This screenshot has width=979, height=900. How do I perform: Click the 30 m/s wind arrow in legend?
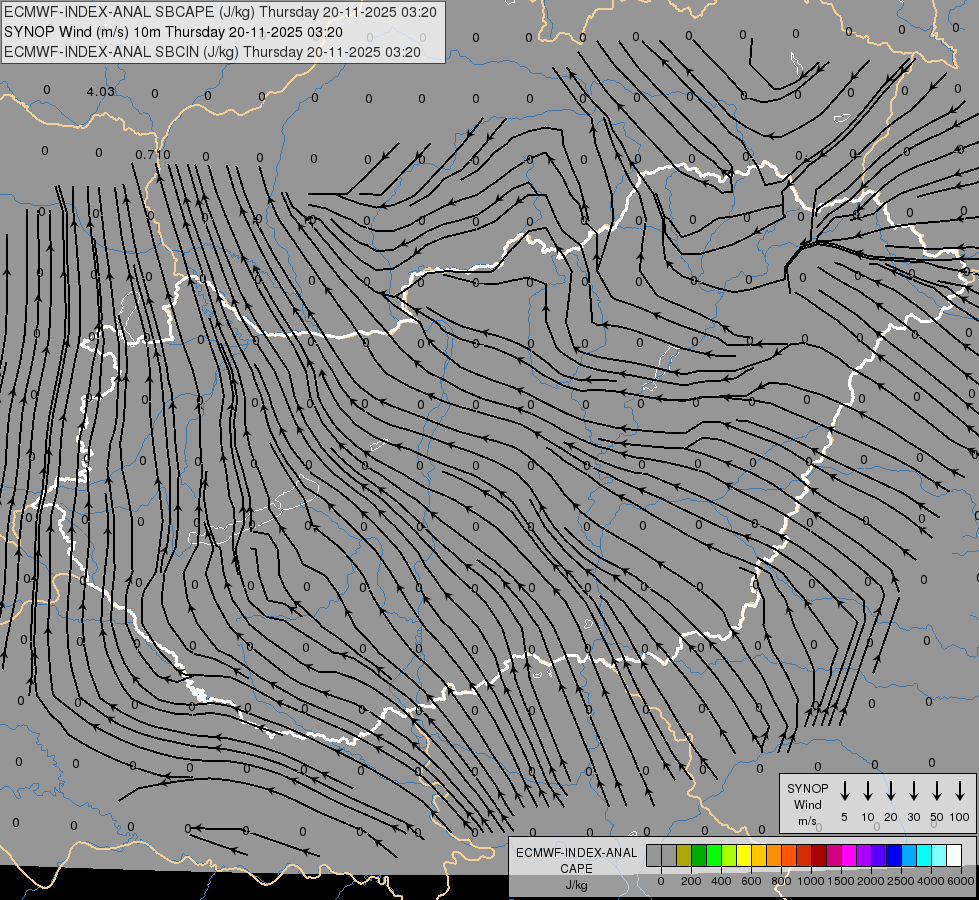point(913,791)
